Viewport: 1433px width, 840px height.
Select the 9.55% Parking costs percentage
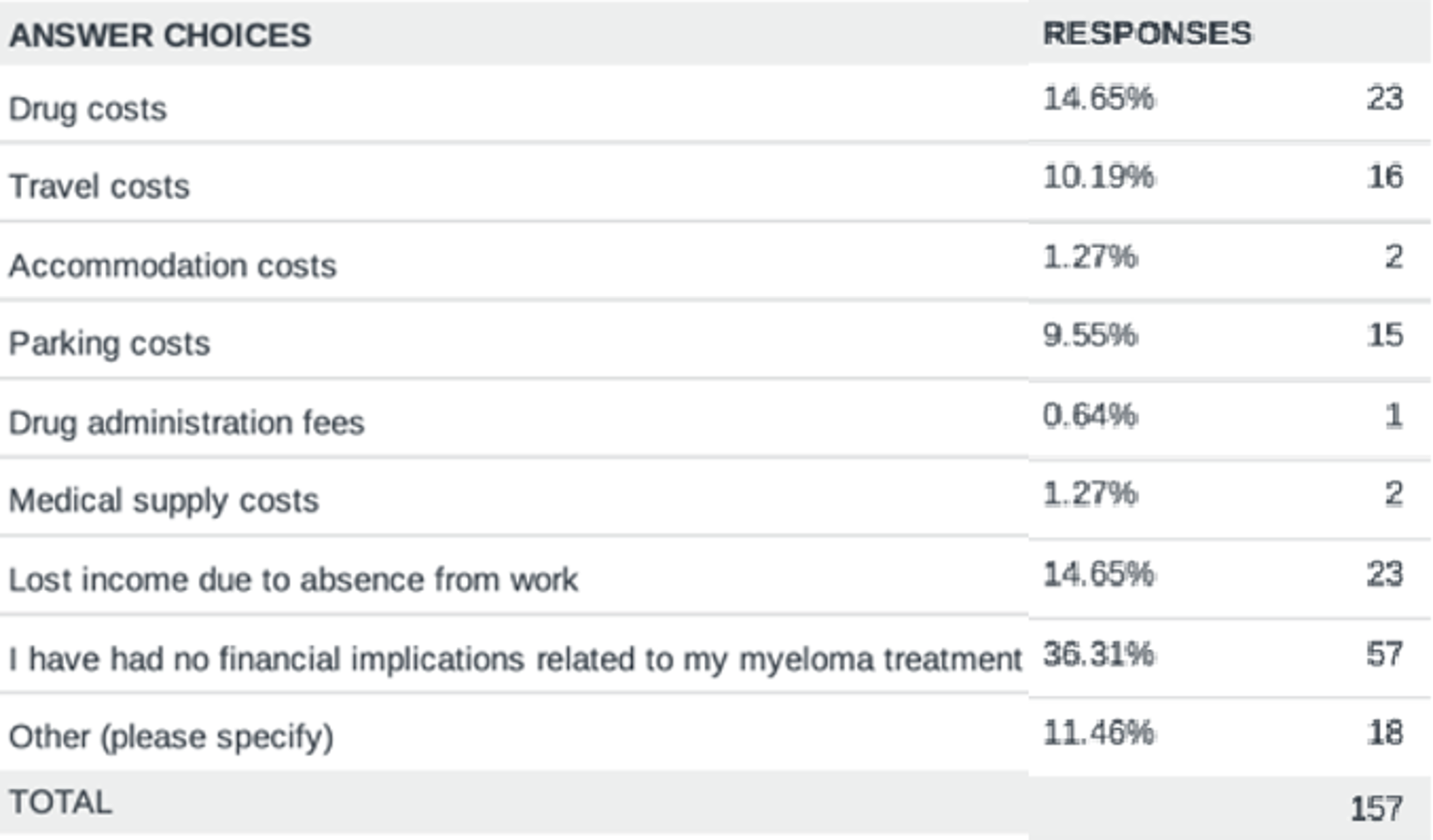[x=1090, y=335]
